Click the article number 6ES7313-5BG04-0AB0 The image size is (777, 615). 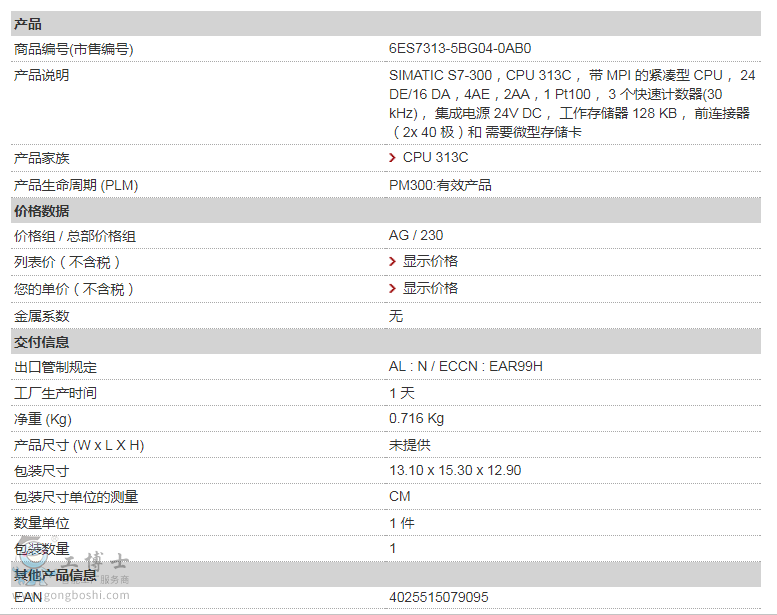460,49
